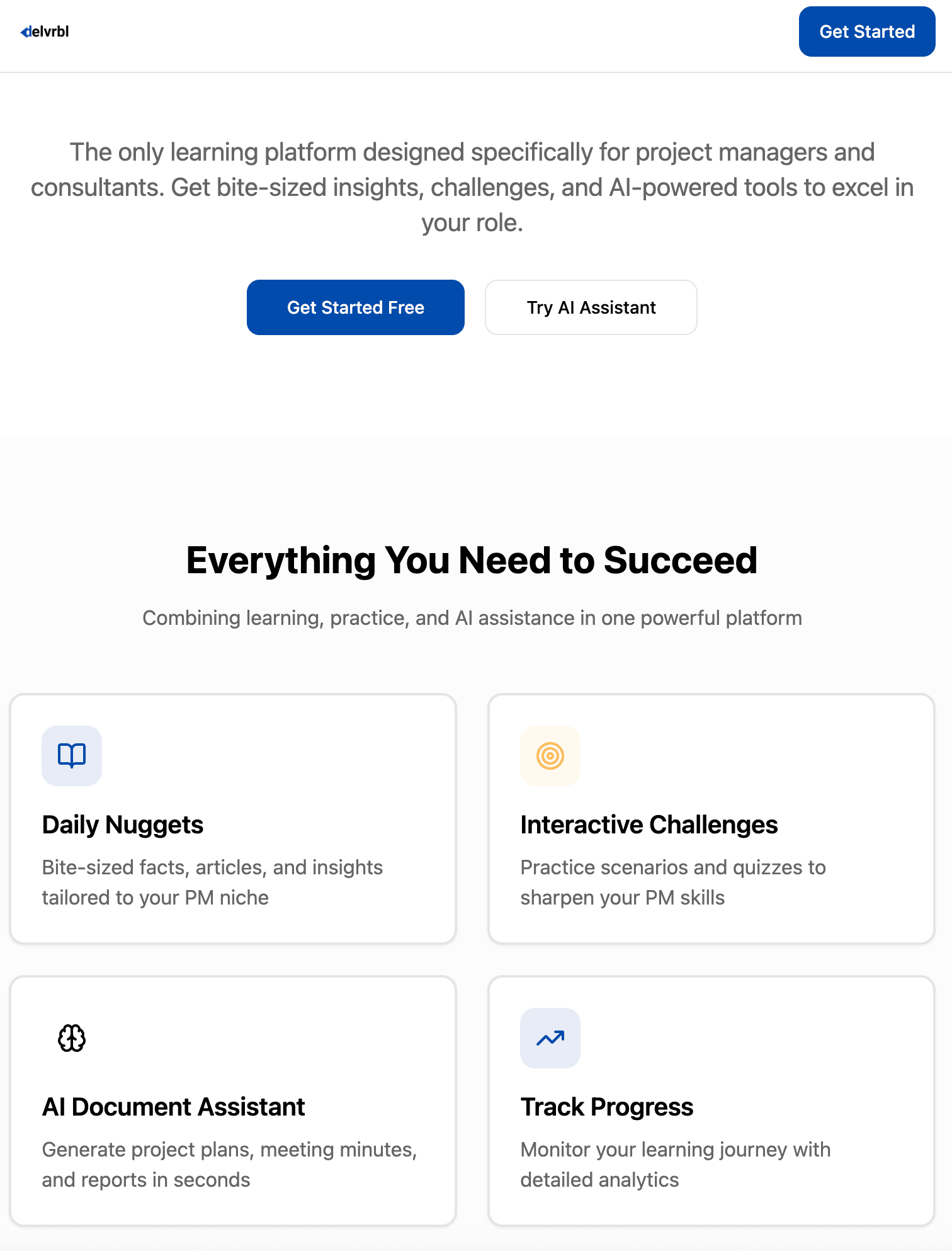Viewport: 952px width, 1251px height.
Task: Select the brain AI Document icon
Action: tap(72, 1037)
